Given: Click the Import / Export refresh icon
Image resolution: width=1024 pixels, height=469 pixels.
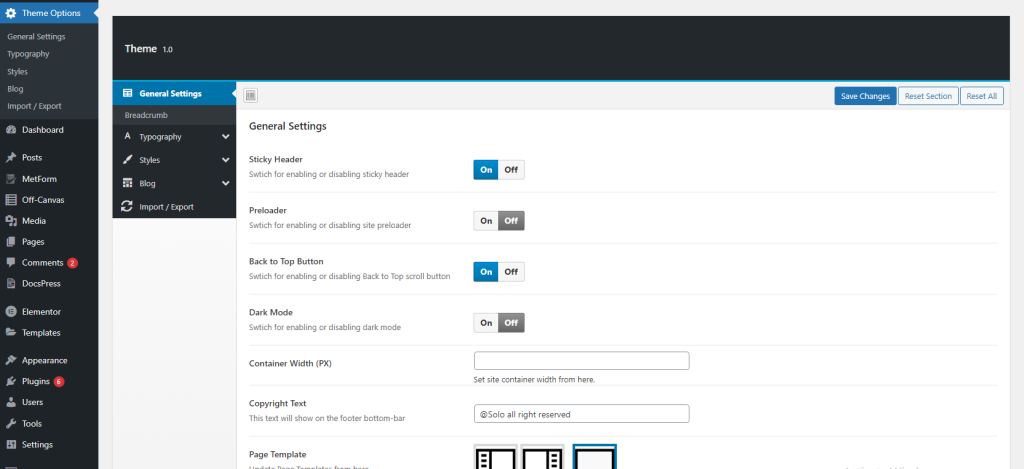Looking at the screenshot, I should [127, 207].
